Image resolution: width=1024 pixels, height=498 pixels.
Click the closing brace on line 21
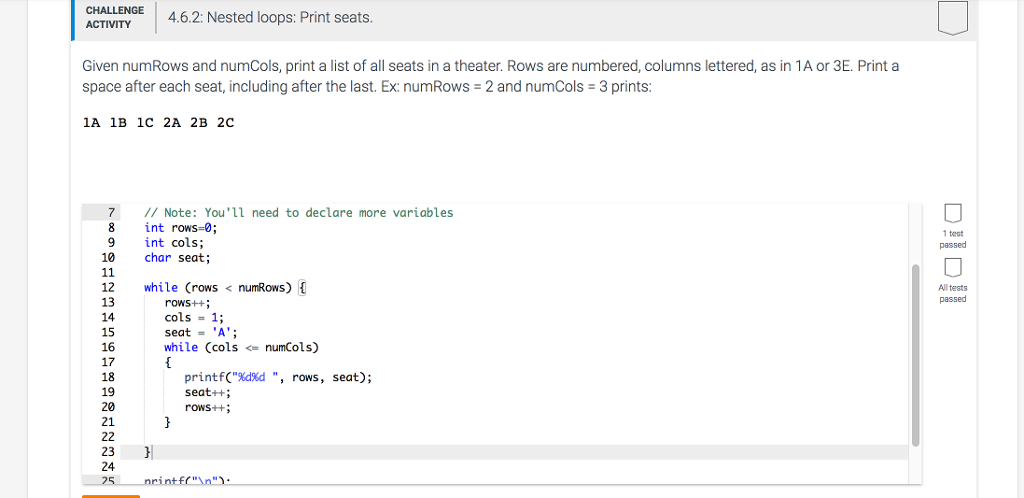(168, 422)
